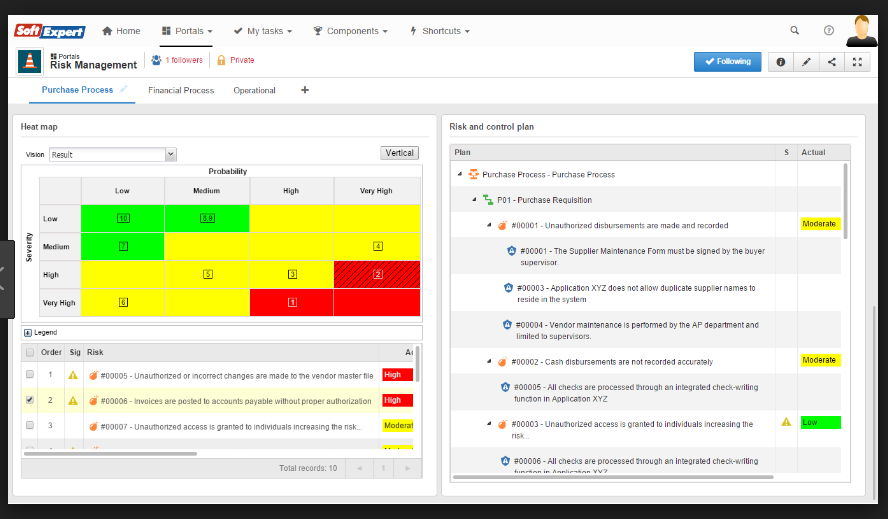Screen dimensions: 888x519
Task: Click the share portal icon
Action: coord(832,62)
